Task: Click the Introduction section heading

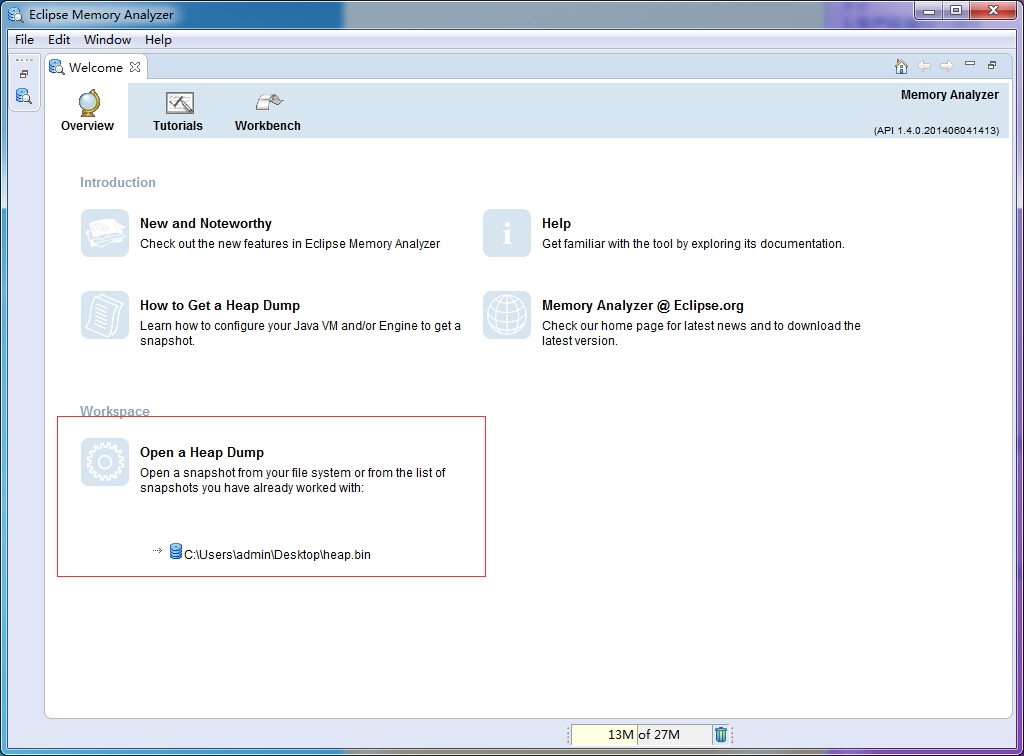Action: click(118, 182)
